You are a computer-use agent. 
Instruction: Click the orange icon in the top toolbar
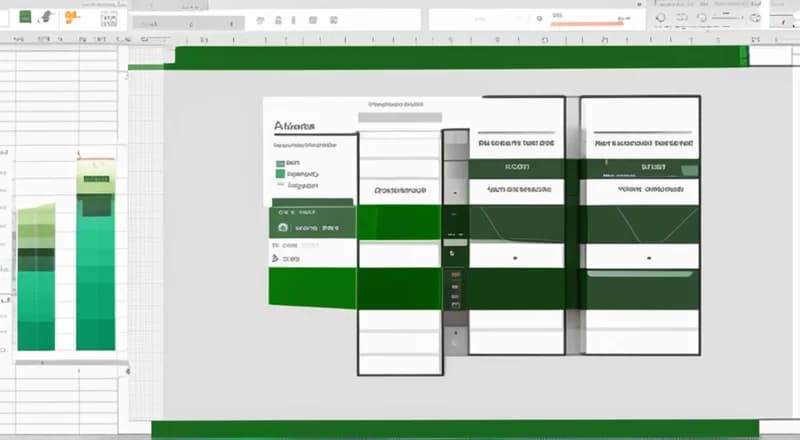[x=70, y=17]
